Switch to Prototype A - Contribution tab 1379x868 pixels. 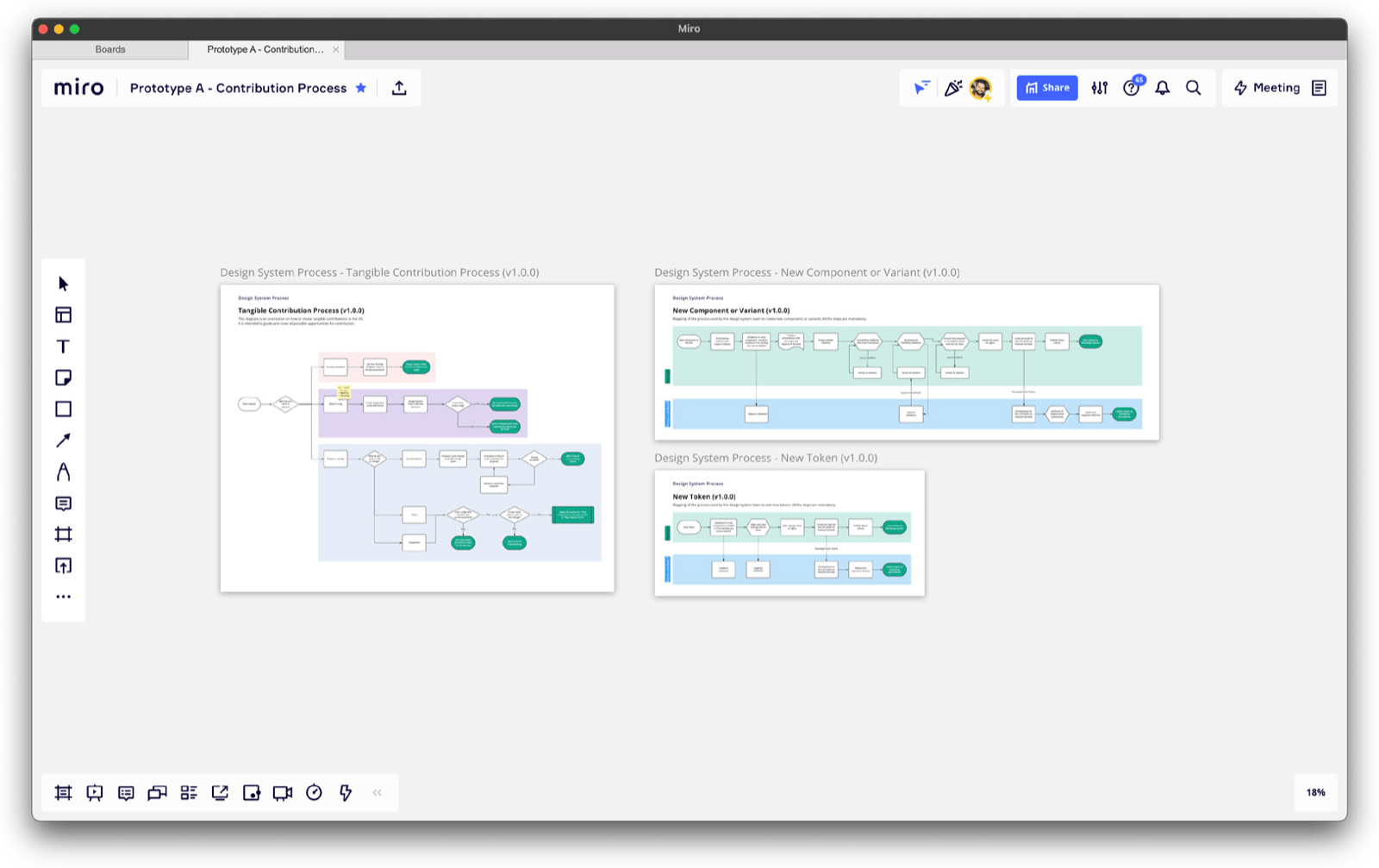click(x=265, y=49)
